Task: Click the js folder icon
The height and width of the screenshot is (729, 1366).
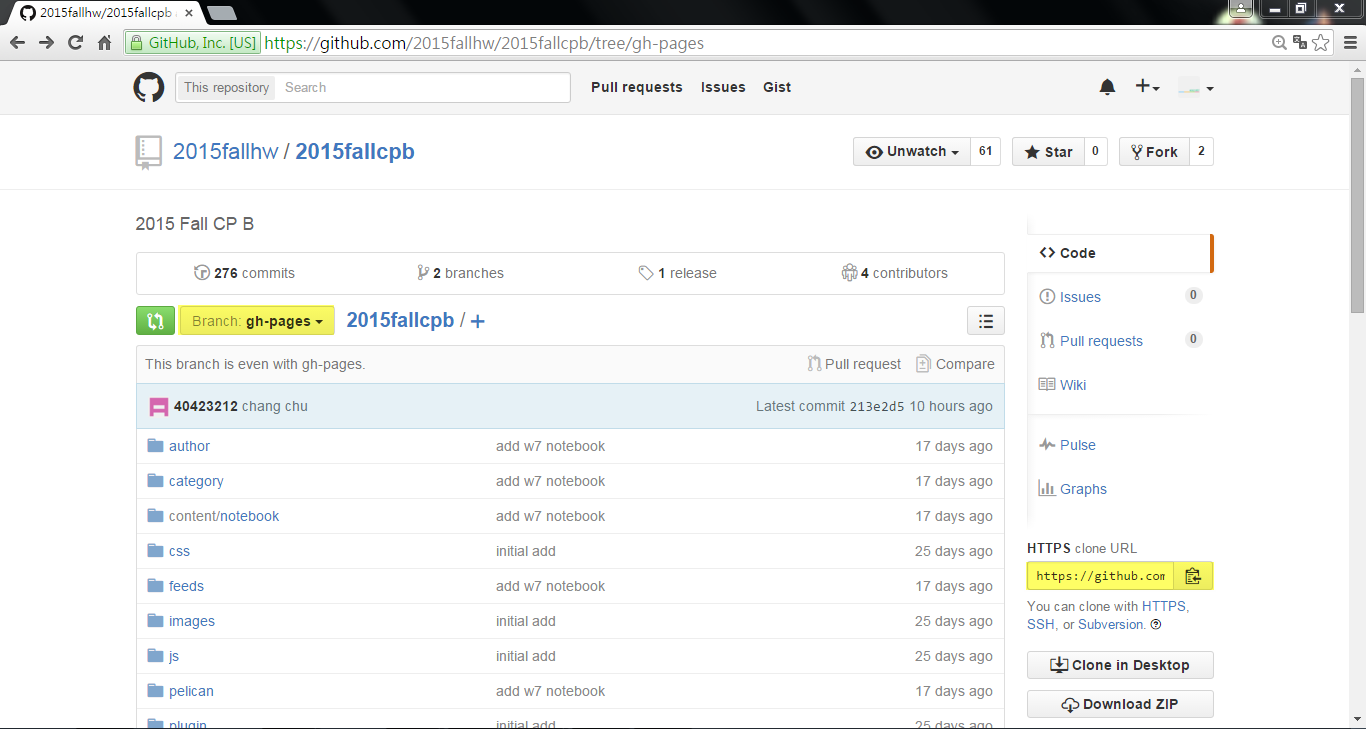Action: coord(155,656)
